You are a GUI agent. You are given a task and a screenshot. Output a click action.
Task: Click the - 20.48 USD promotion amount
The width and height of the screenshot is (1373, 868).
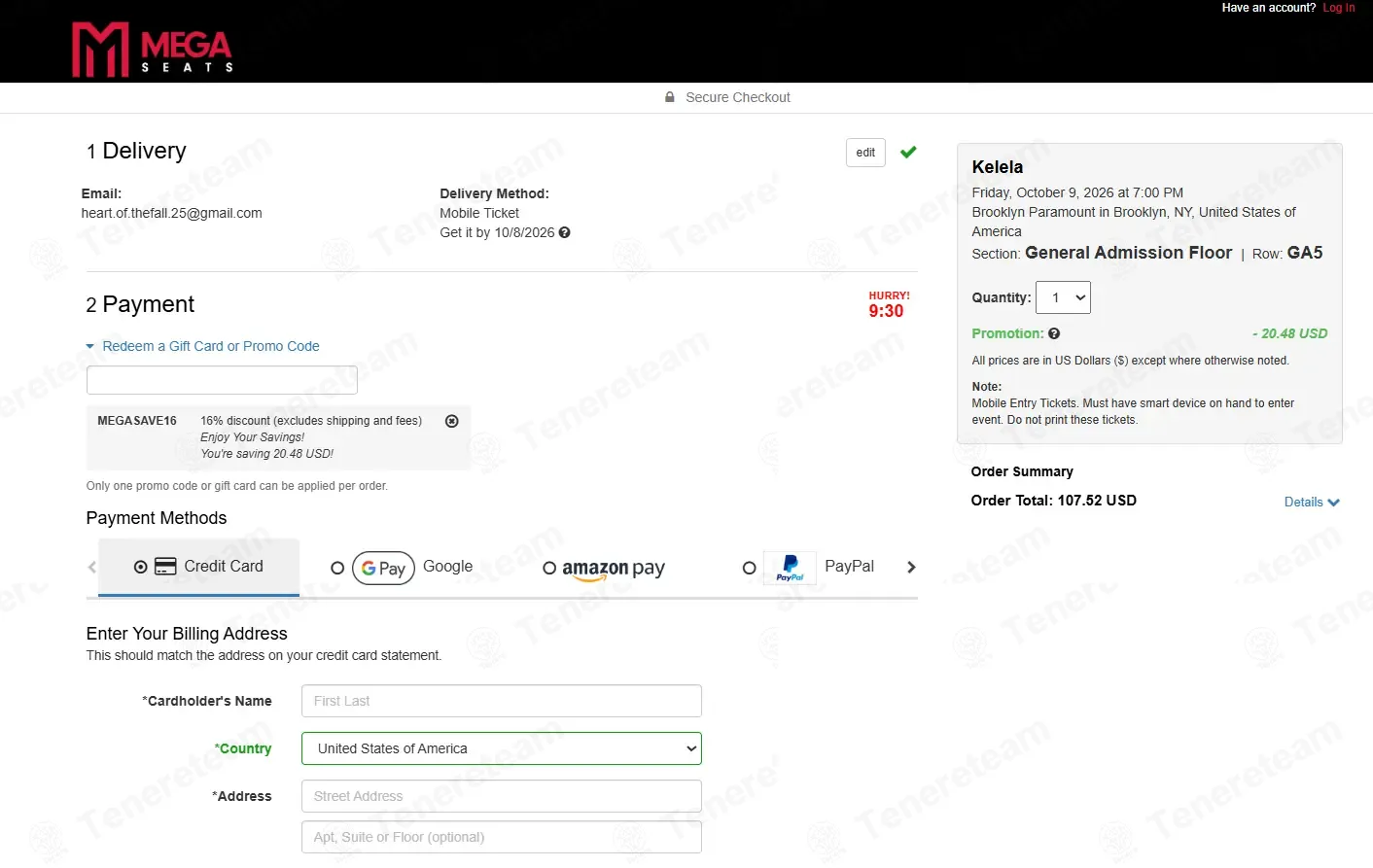pyautogui.click(x=1289, y=333)
